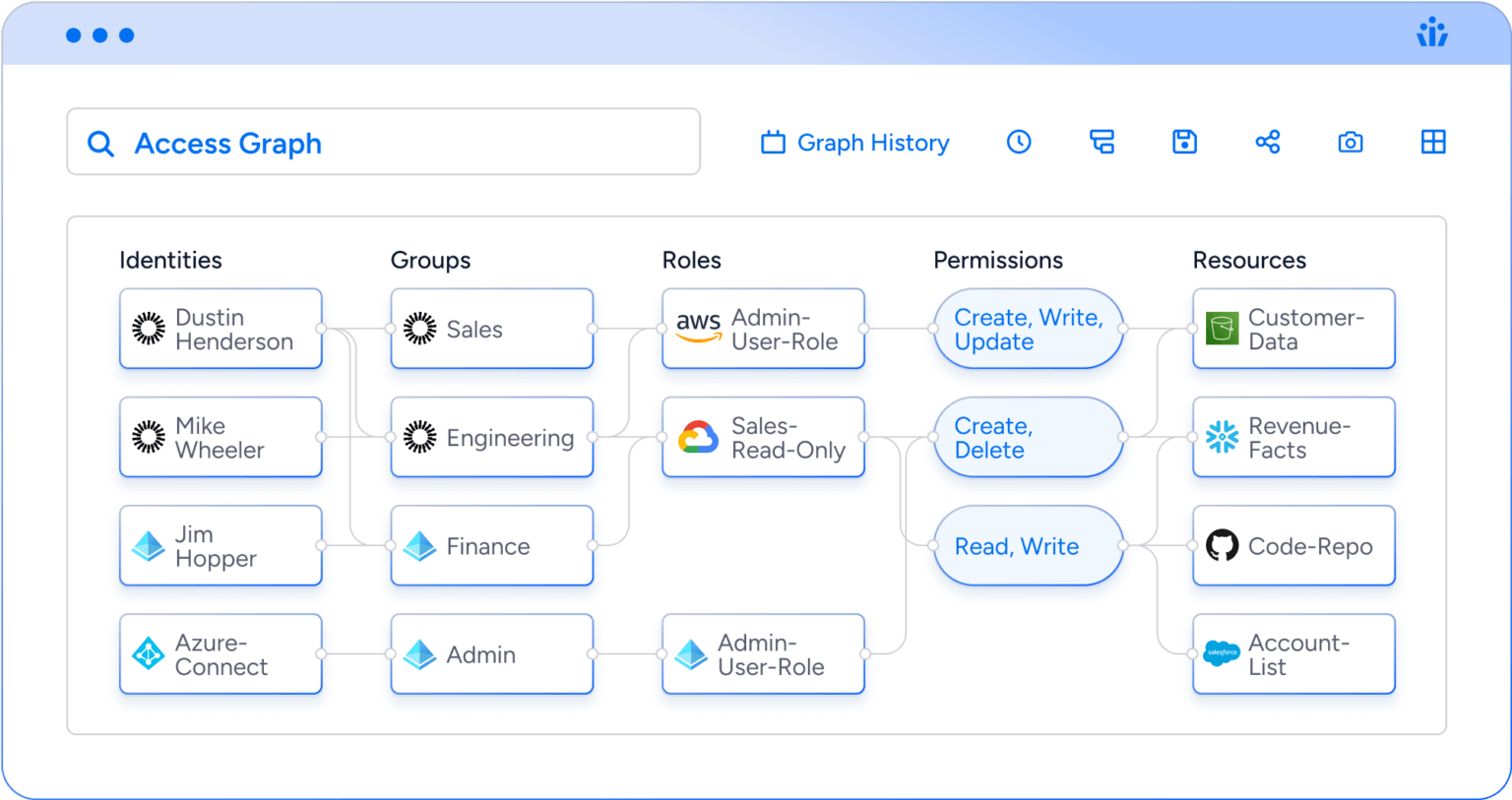Click the search magnifier icon
1512x800 pixels.
click(100, 144)
